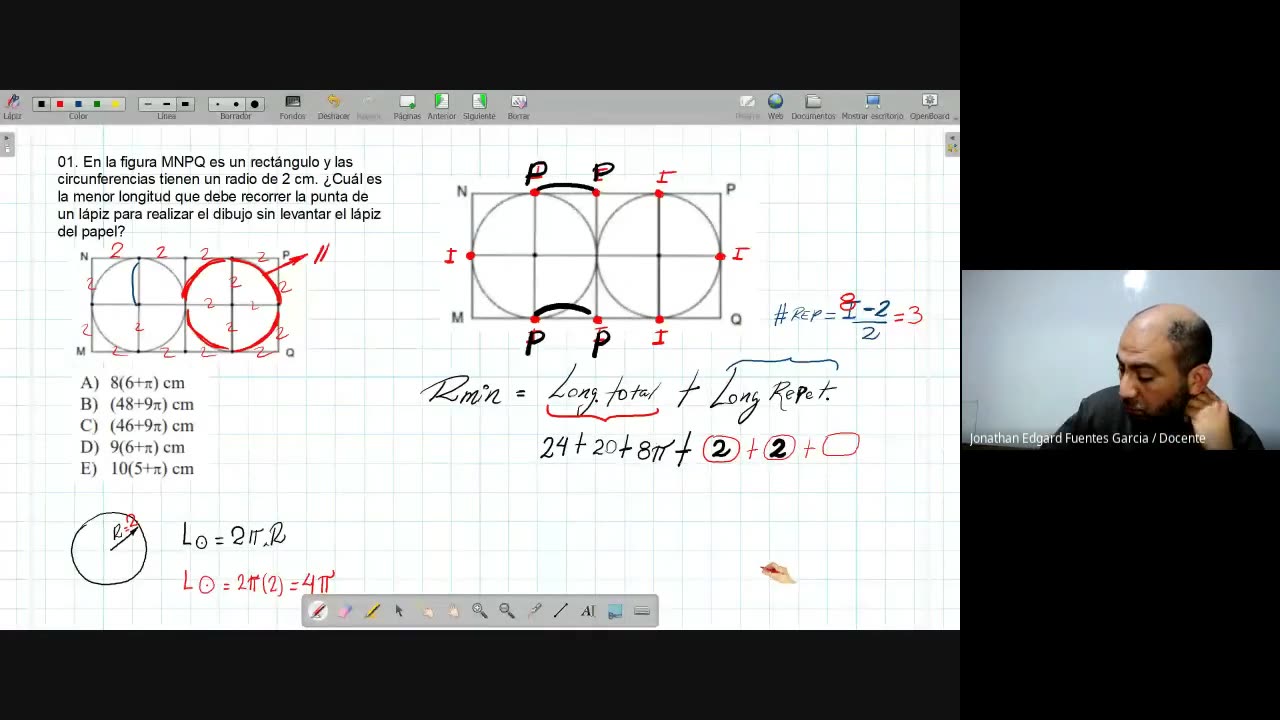Select the Text writing tool

[x=588, y=611]
